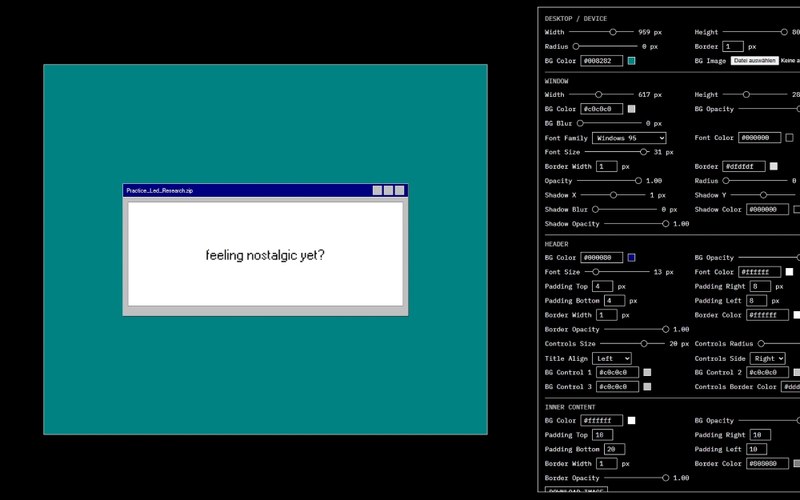Click the Header Font Color field #ffffff

(759, 272)
